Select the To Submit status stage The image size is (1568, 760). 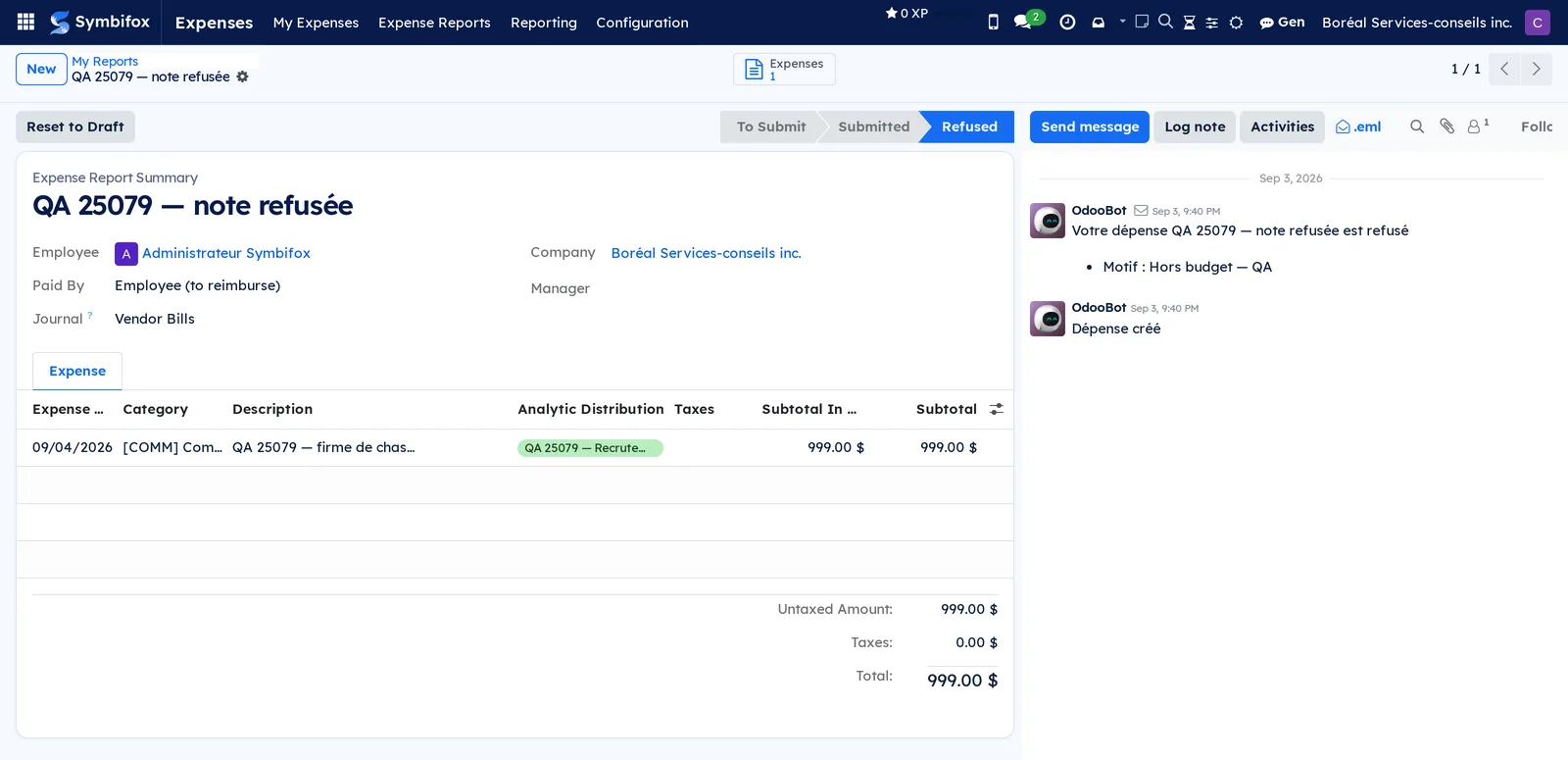tap(771, 127)
